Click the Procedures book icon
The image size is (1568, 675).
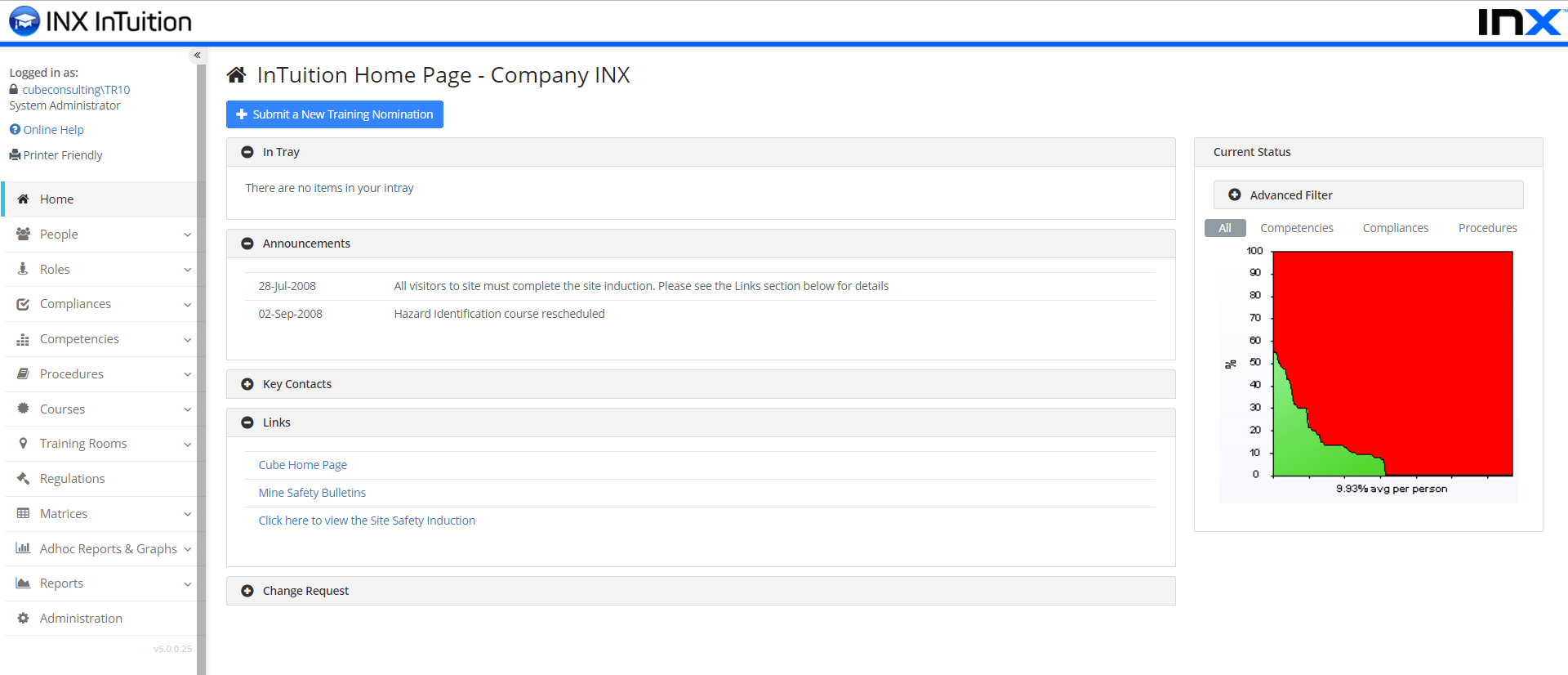coord(23,373)
